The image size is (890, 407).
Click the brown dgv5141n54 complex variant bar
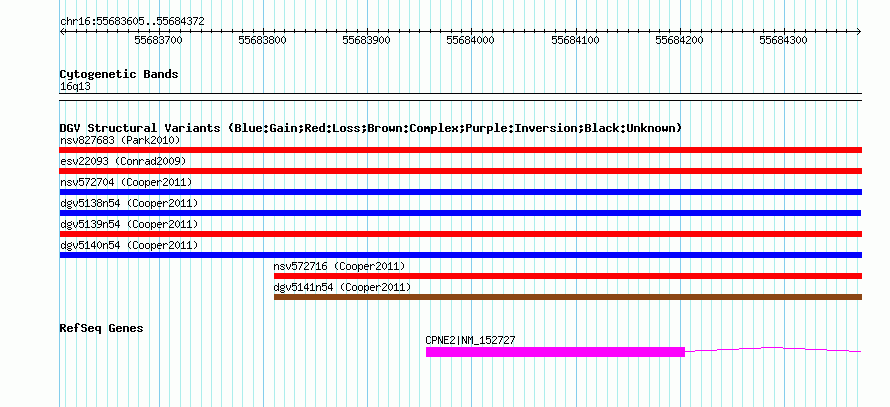click(568, 297)
